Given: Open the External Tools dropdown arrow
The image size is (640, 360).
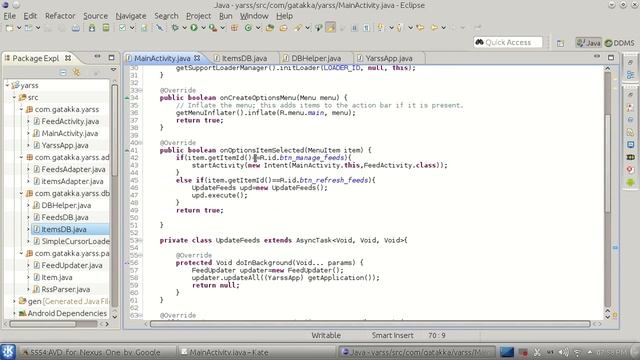Looking at the screenshot, I should 223,28.
